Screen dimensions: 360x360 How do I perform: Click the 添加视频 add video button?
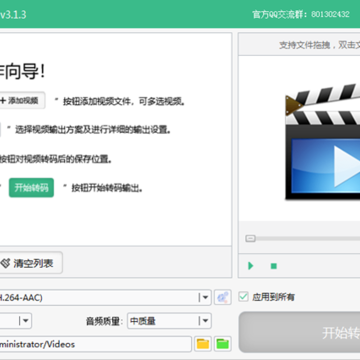(22, 100)
